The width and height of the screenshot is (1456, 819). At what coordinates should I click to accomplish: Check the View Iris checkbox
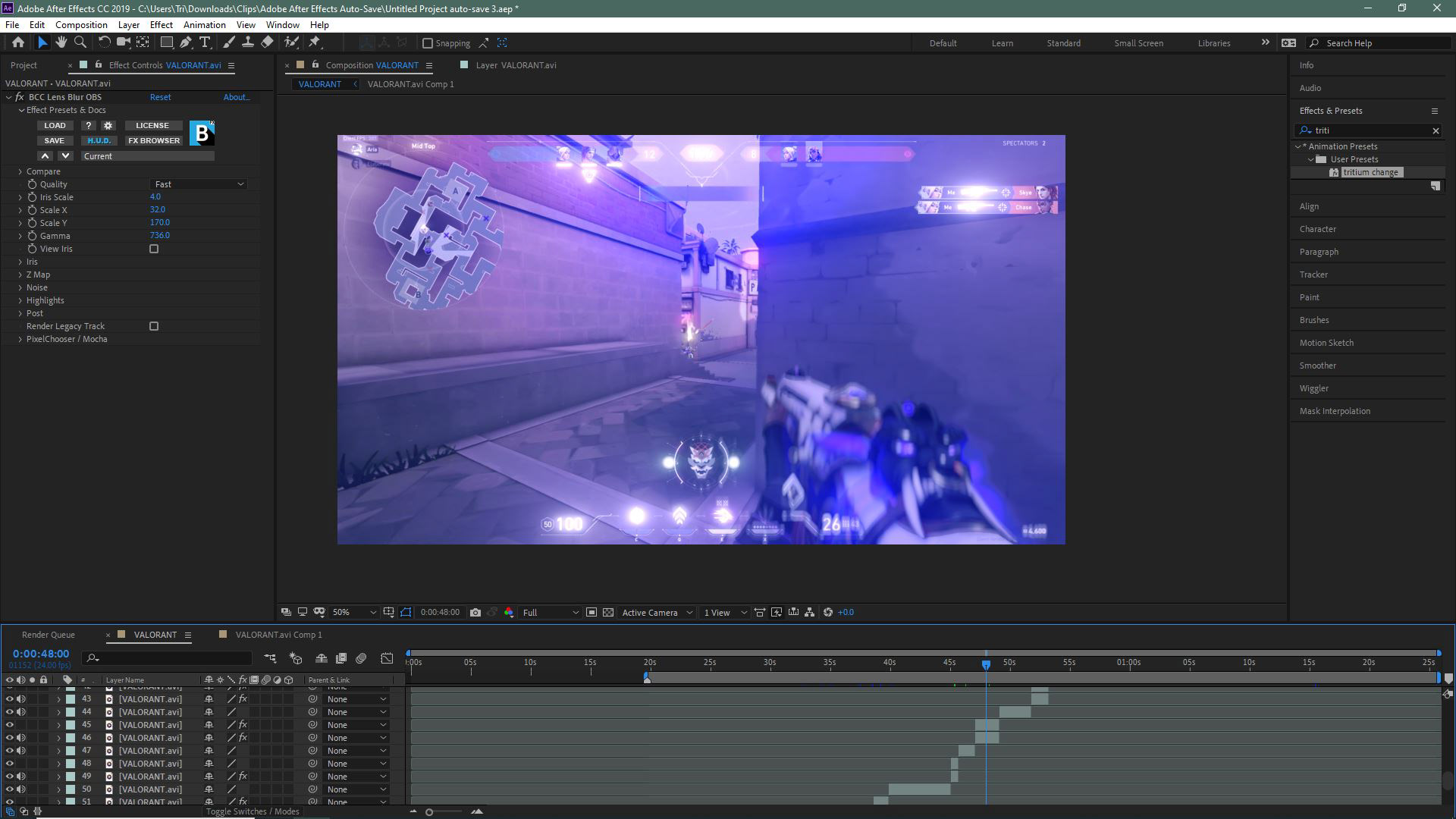point(154,249)
